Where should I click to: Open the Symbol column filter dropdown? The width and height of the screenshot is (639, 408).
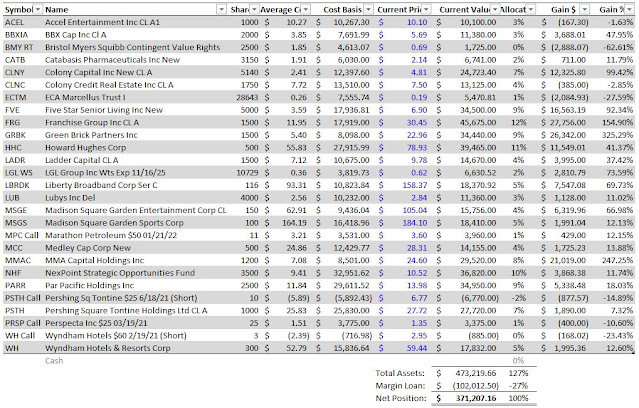pos(37,9)
